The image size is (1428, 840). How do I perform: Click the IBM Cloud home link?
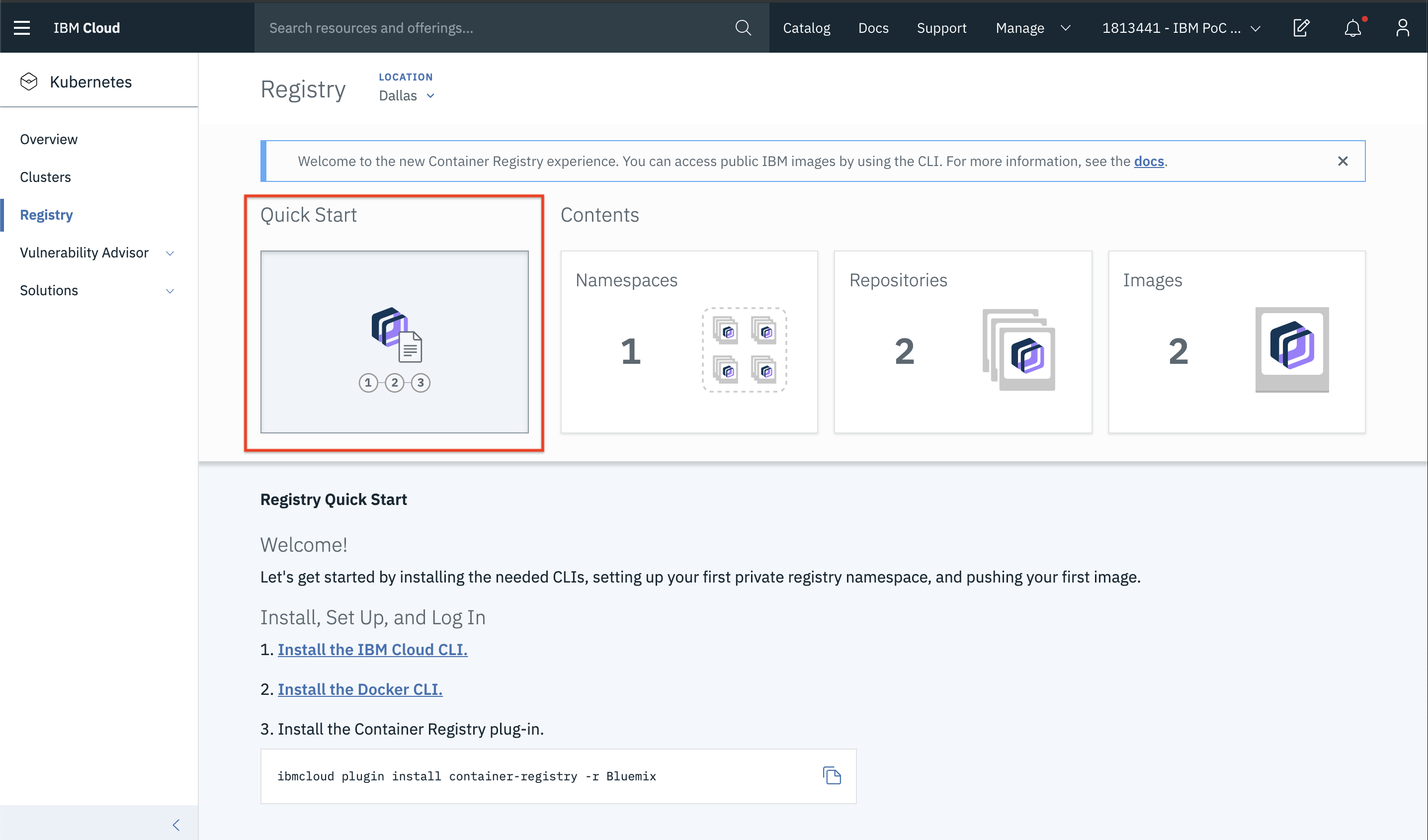click(86, 28)
